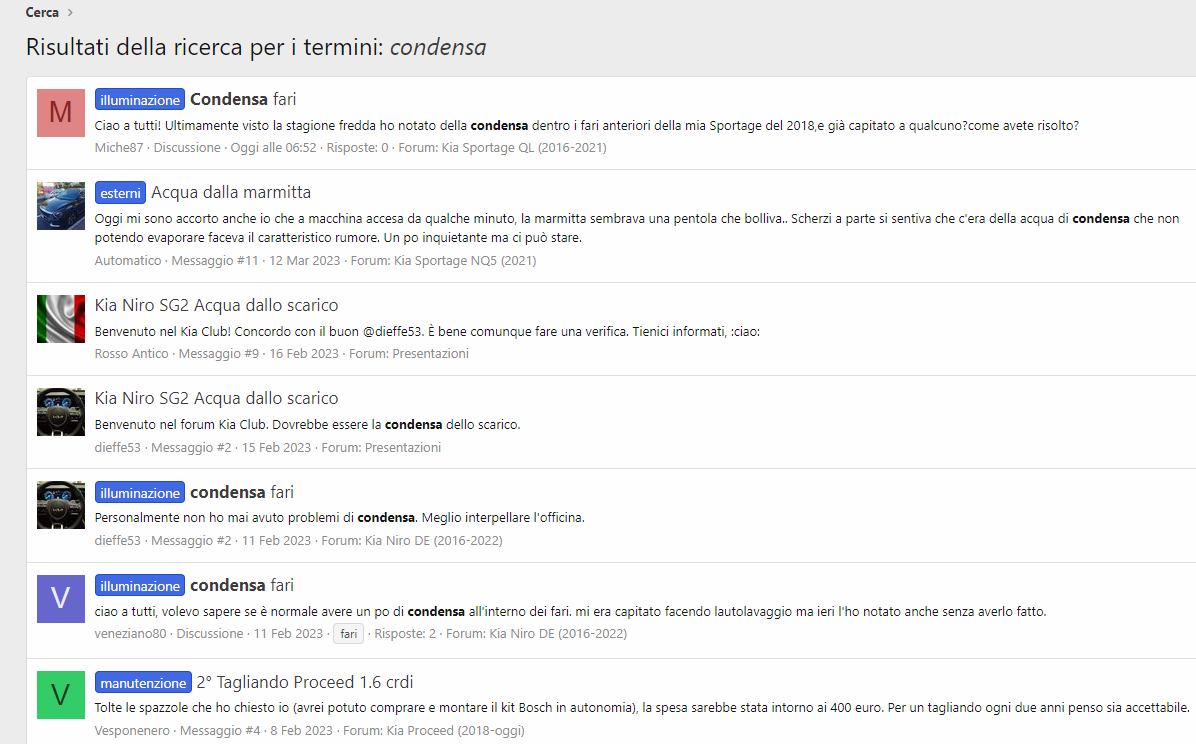Click 'Risposte: 0' text under Miche87 thread
Image resolution: width=1196 pixels, height=744 pixels.
click(357, 147)
